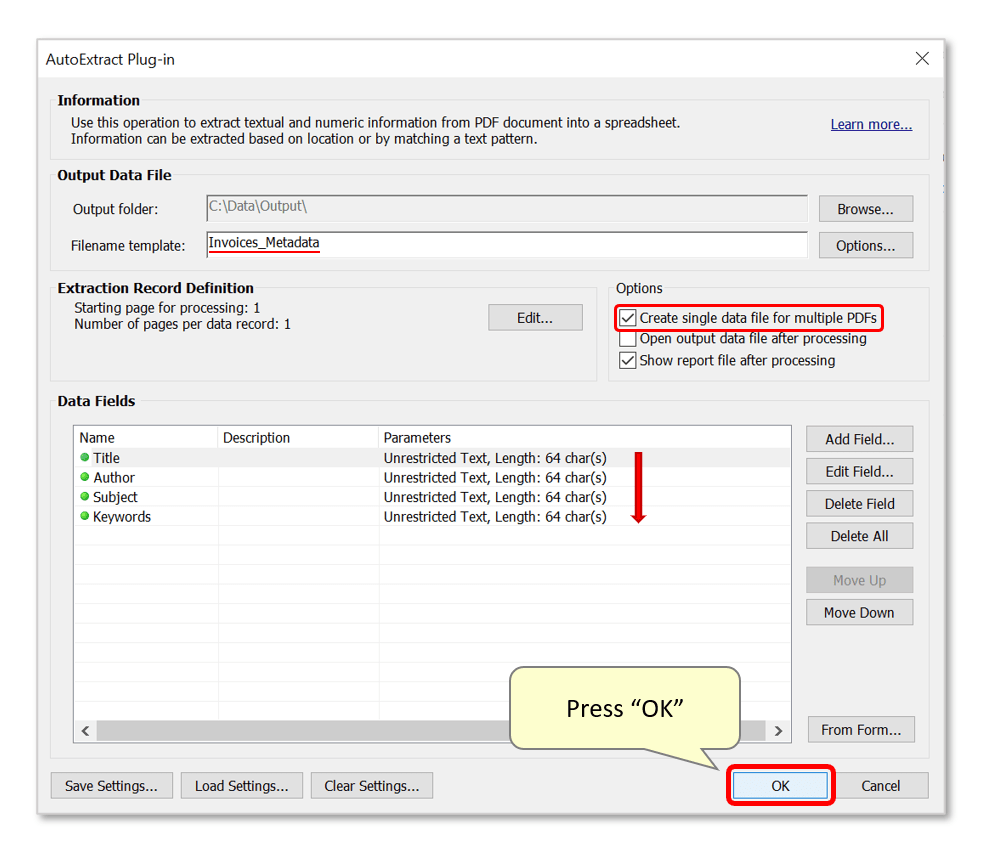Edit the extraction record definition
This screenshot has width=982, height=850.
pyautogui.click(x=535, y=317)
